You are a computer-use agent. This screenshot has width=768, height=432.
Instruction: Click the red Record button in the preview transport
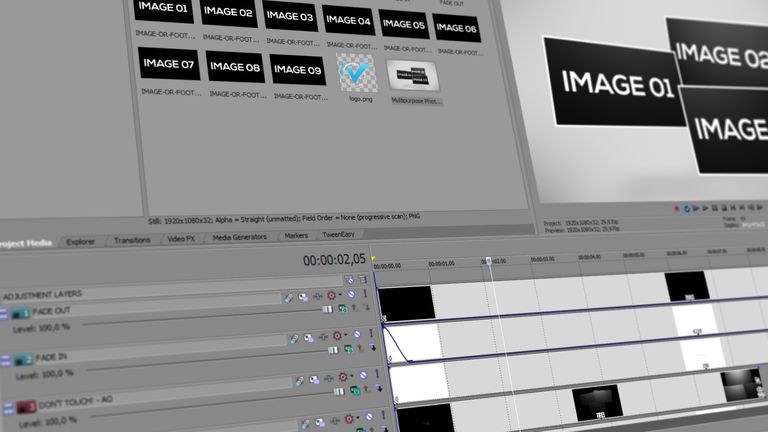click(x=676, y=209)
